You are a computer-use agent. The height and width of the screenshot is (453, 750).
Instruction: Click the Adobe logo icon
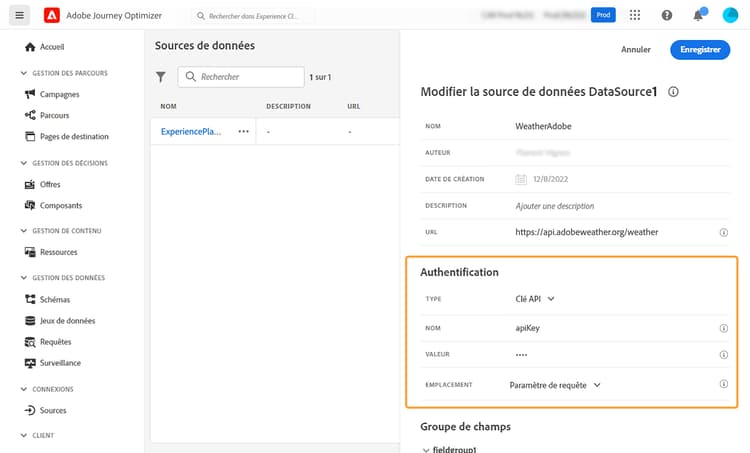tap(52, 15)
